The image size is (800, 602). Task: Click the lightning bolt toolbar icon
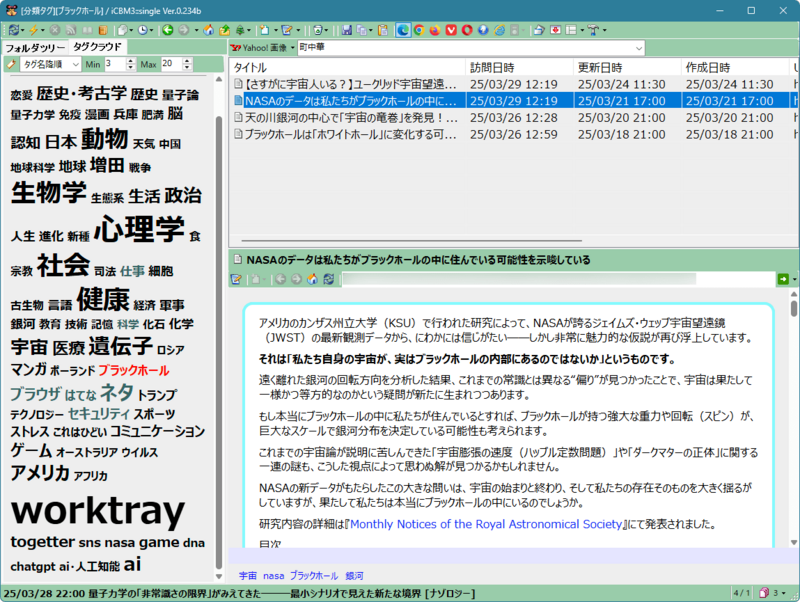pyautogui.click(x=34, y=30)
